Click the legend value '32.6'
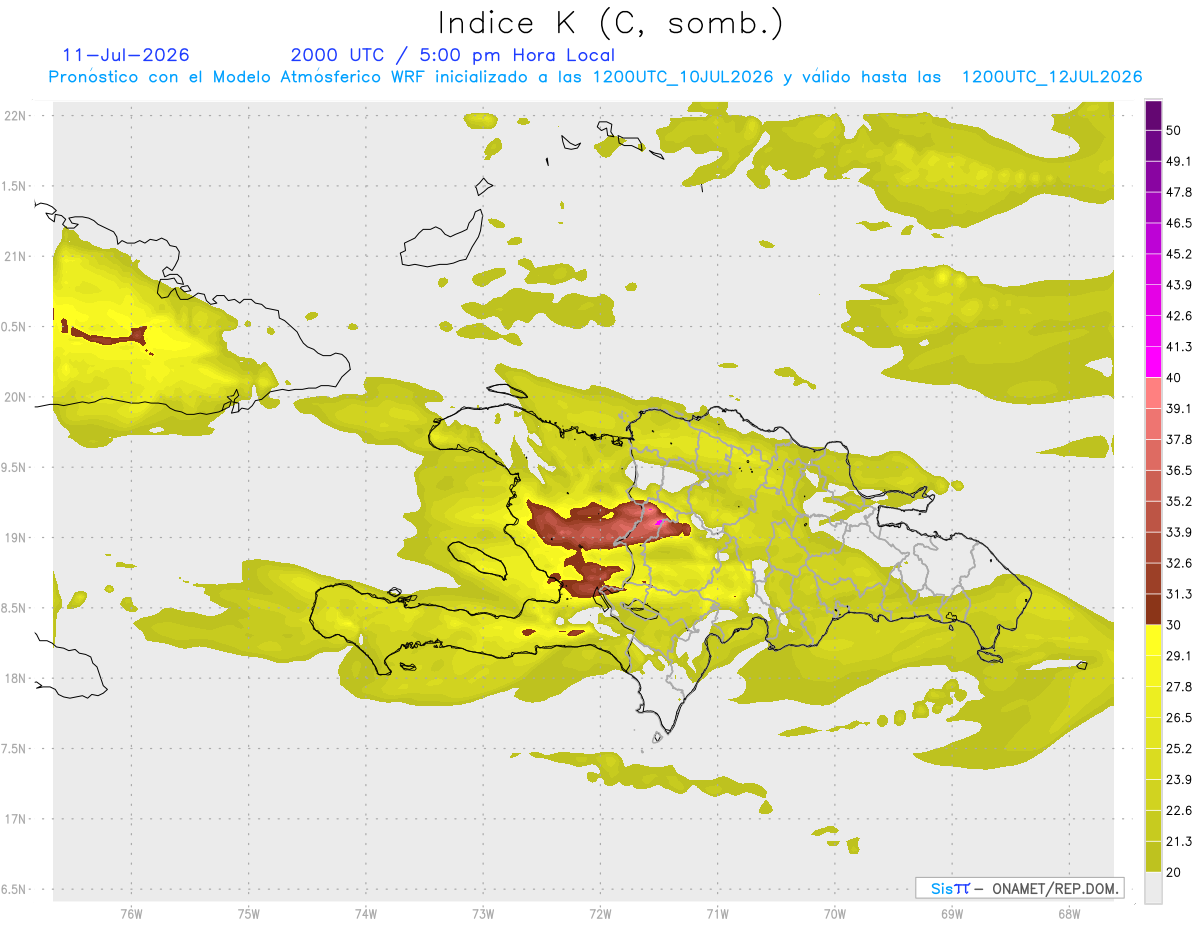1200x927 pixels. [x=1180, y=563]
